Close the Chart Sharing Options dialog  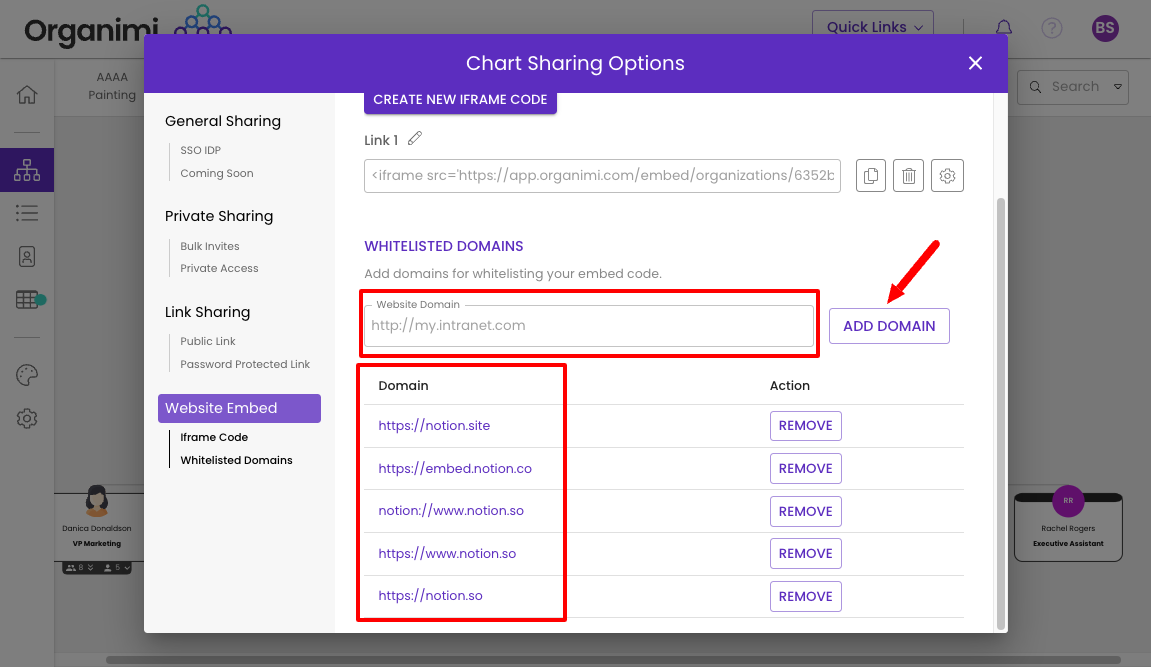pyautogui.click(x=975, y=63)
